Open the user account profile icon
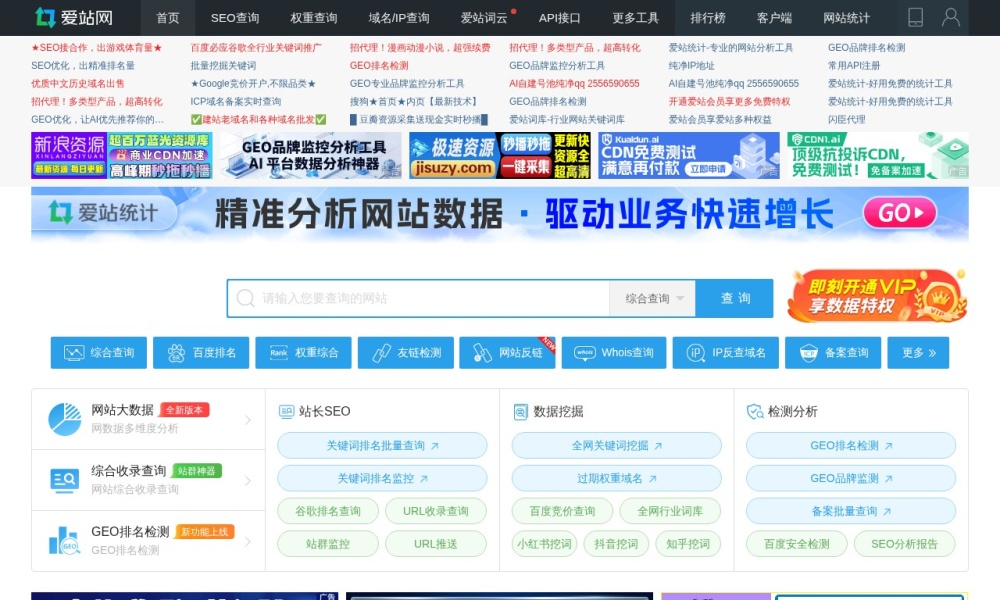Viewport: 1000px width, 600px height. [950, 17]
